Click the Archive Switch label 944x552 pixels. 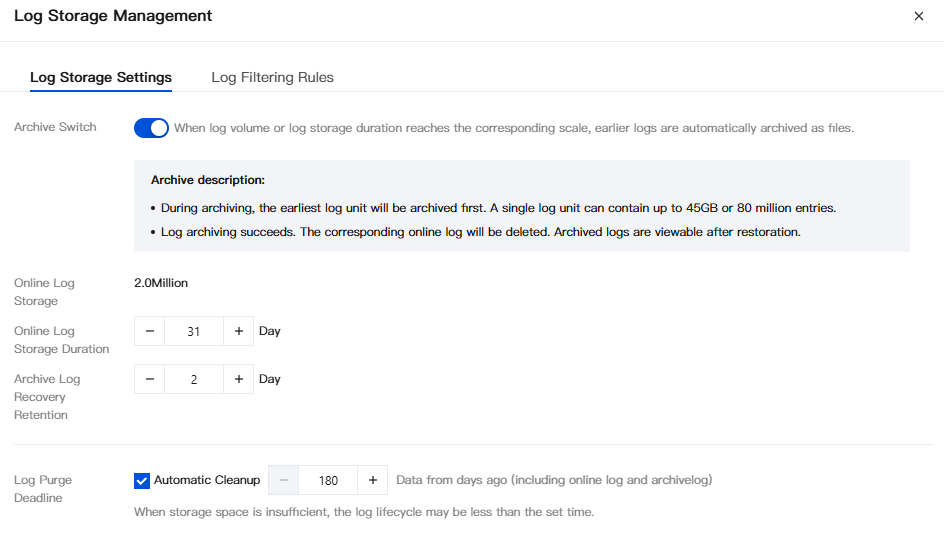[x=55, y=127]
